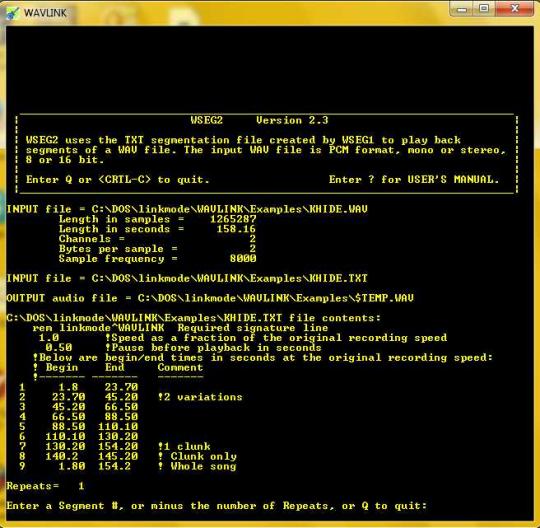The height and width of the screenshot is (528, 540).
Task: Maximize the WAVLINK window
Action: (484, 9)
